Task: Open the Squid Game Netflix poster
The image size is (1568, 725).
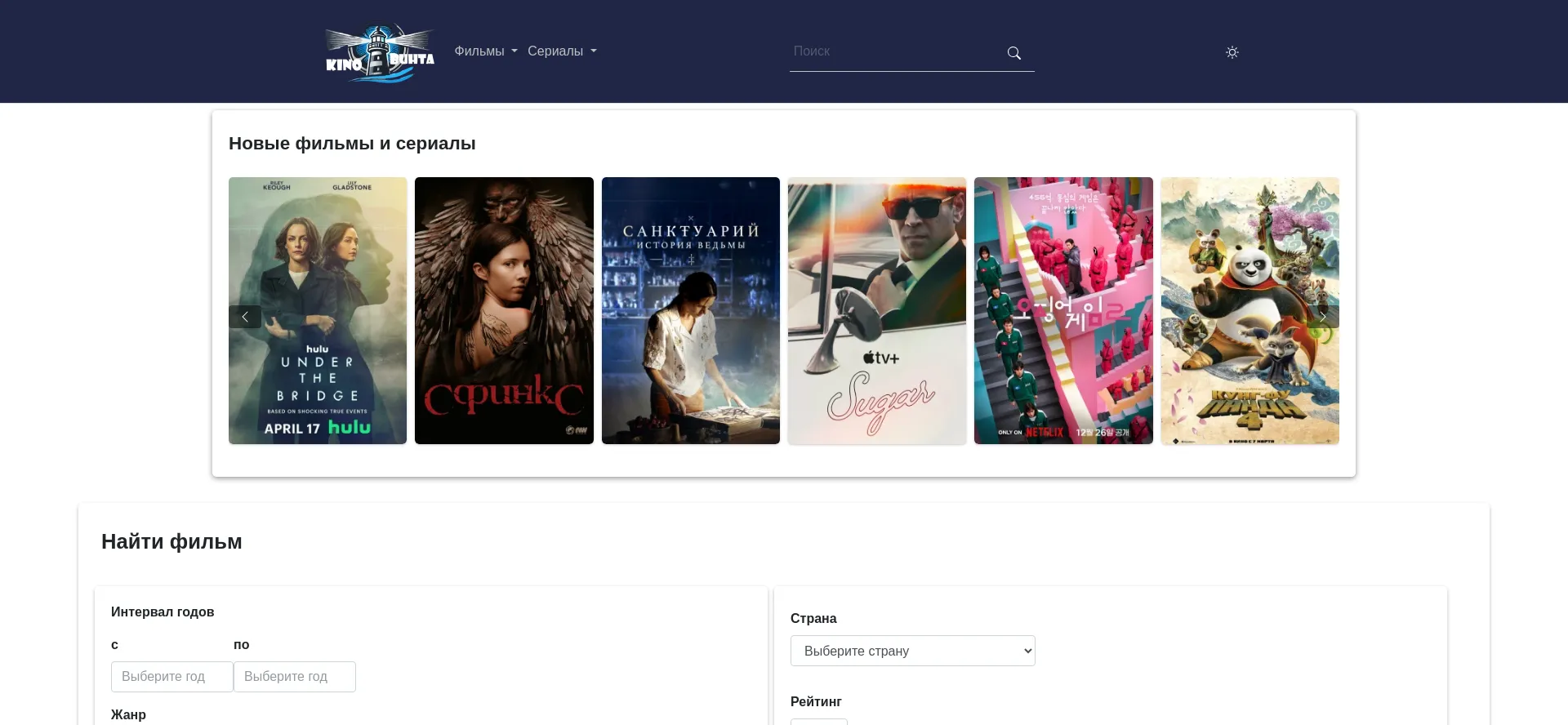Action: coord(1063,310)
